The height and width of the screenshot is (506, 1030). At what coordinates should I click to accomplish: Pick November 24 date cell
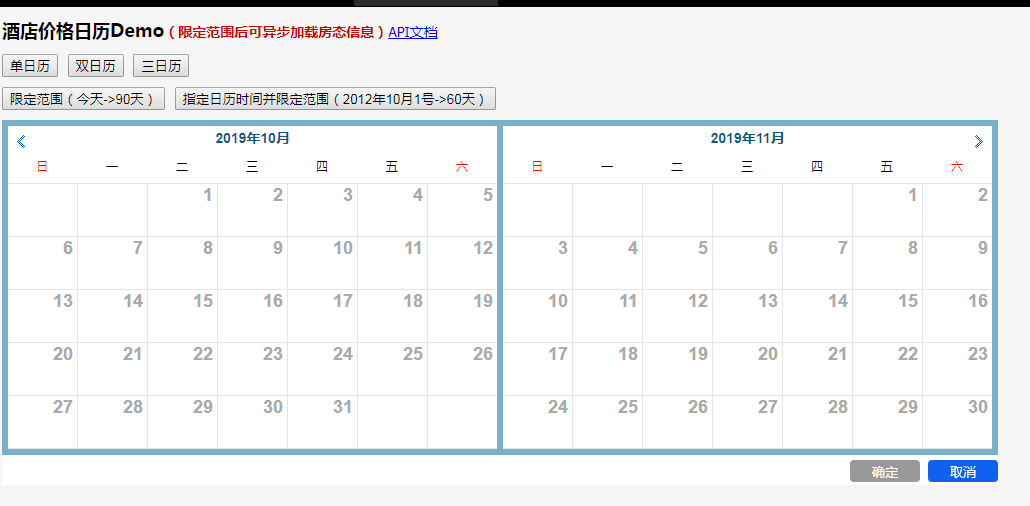coord(537,423)
